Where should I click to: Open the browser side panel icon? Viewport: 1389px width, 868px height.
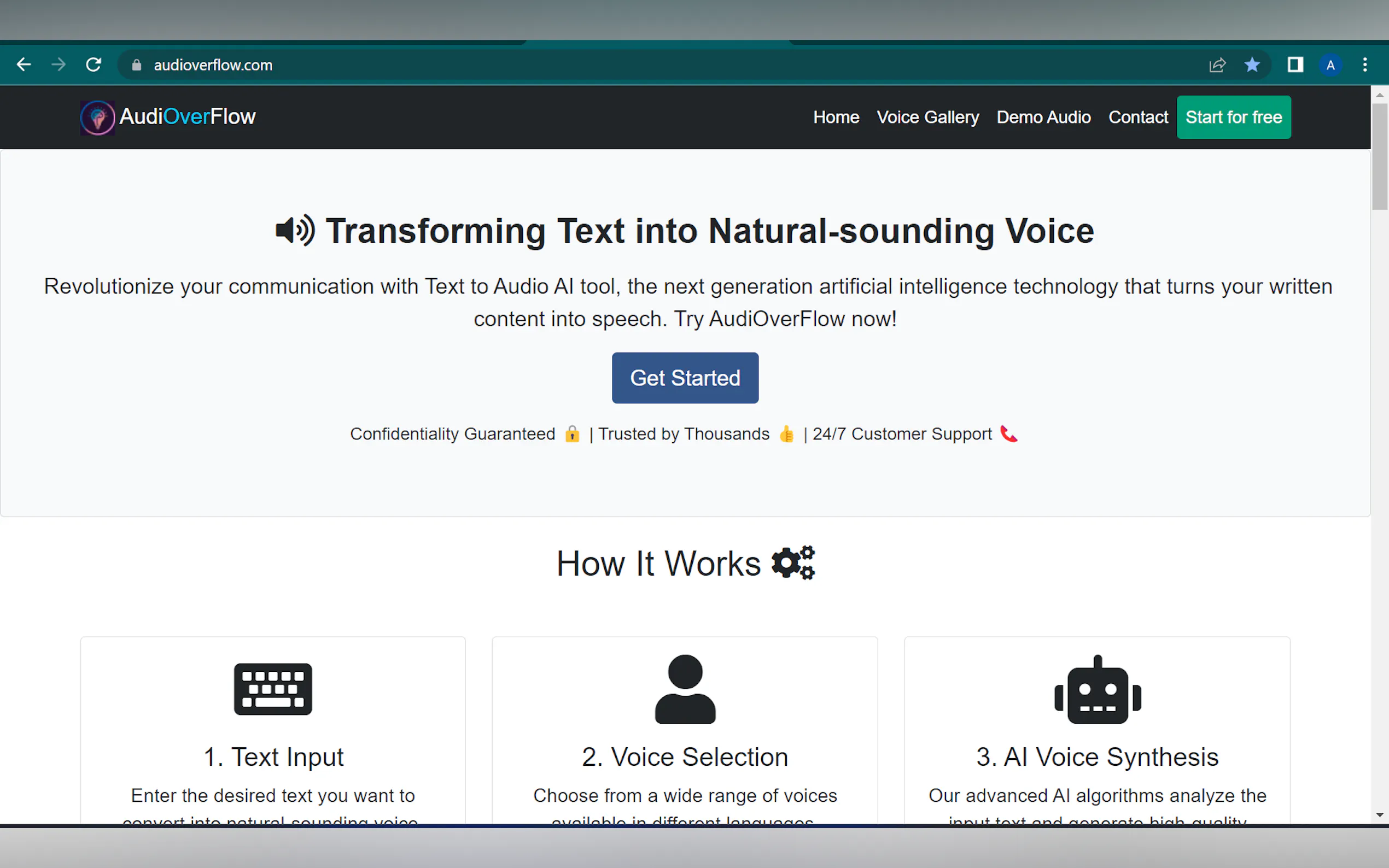pos(1295,65)
